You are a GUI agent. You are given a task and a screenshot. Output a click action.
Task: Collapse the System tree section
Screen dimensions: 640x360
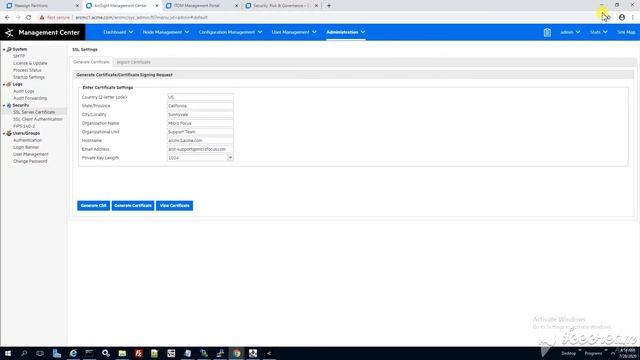pos(4,49)
